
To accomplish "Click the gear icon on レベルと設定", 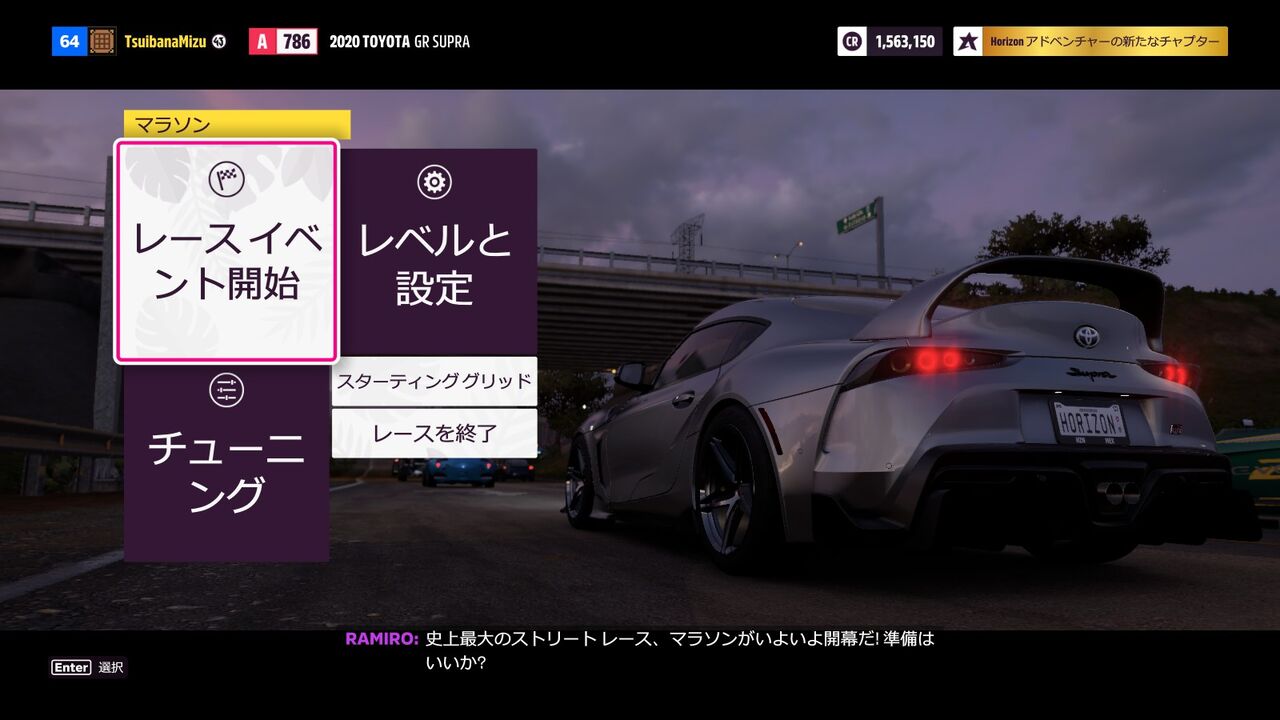I will coord(434,182).
